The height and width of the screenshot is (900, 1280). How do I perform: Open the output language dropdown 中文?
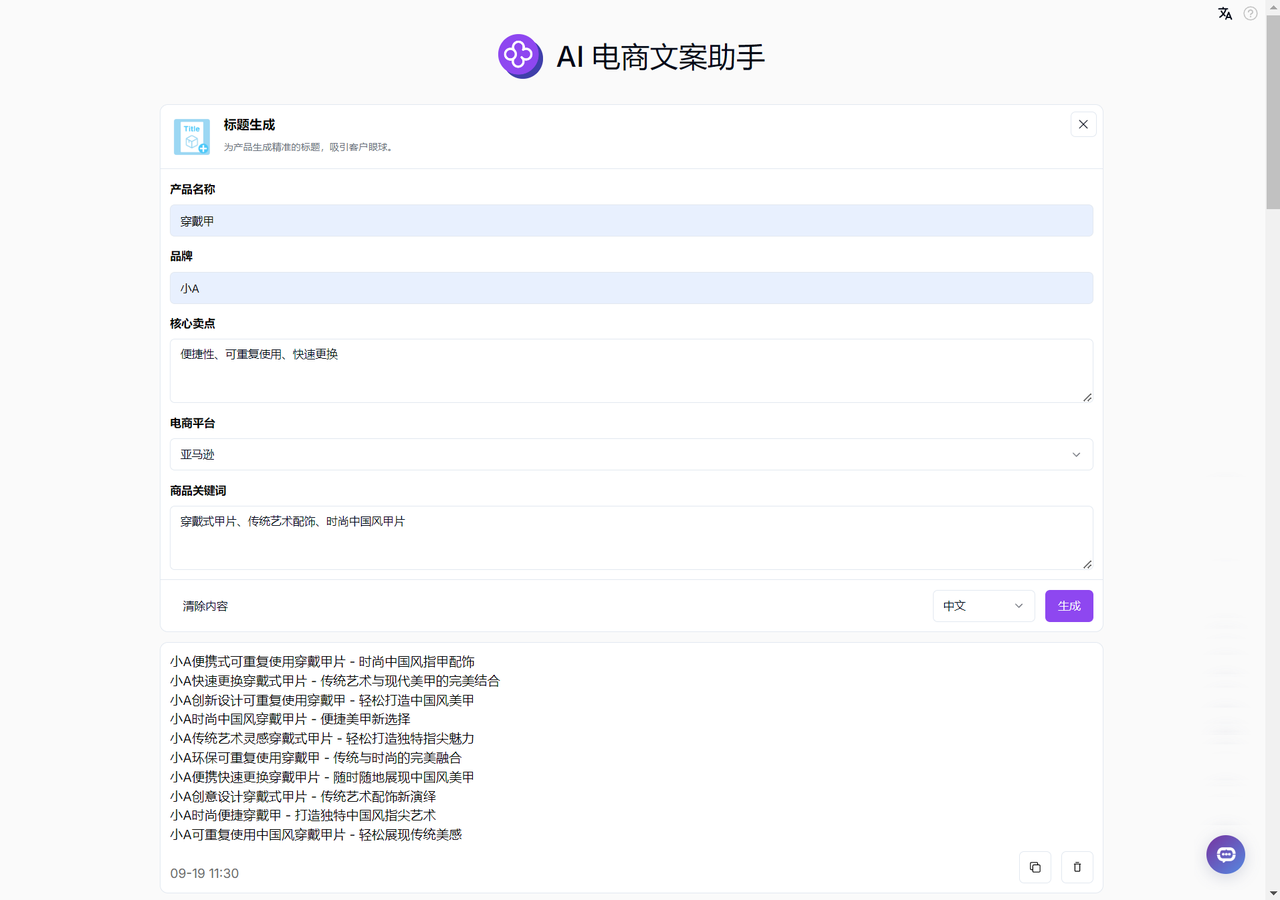984,606
